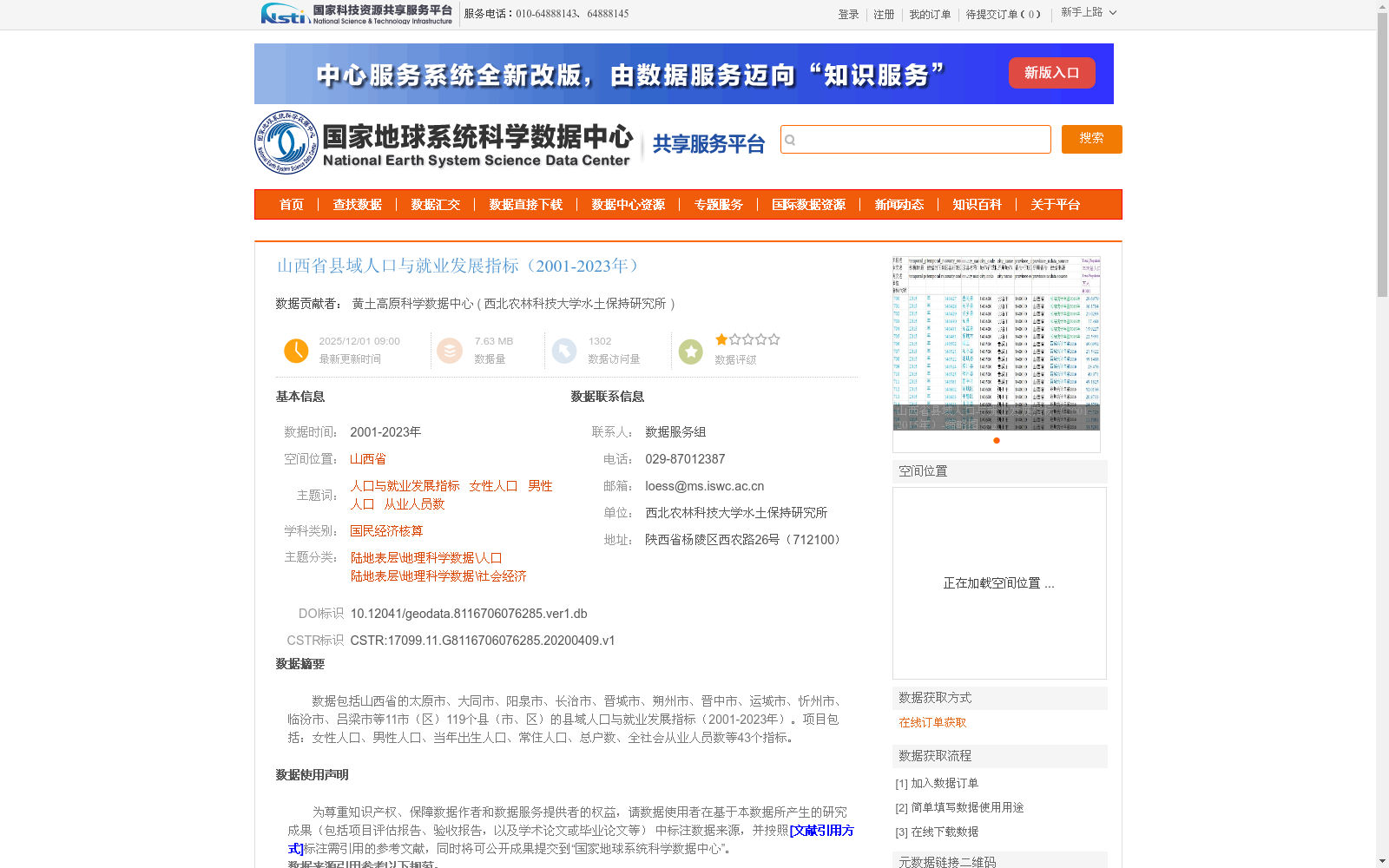Click the 国民经济核算 discipline link
The width and height of the screenshot is (1389, 868).
pos(386,531)
